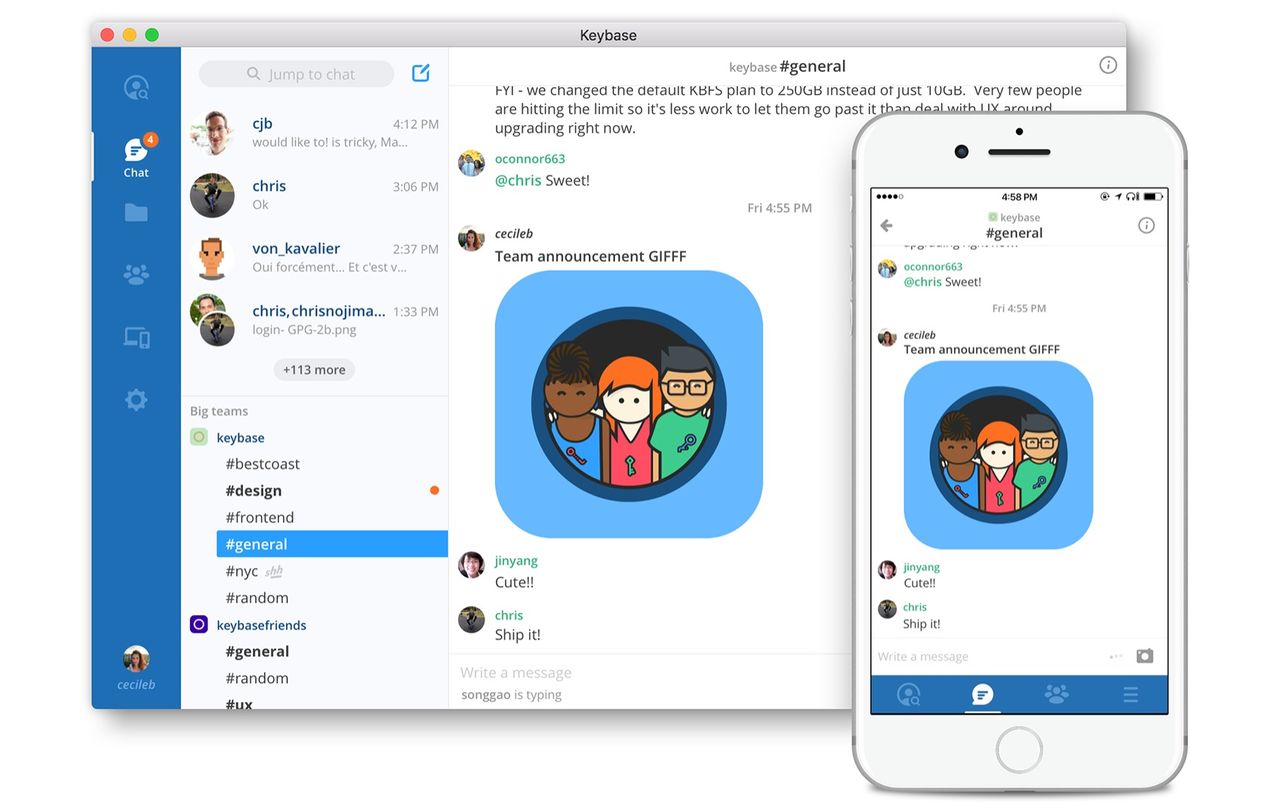Click jinyang username in desktop chat
This screenshot has width=1280, height=809.
click(516, 561)
